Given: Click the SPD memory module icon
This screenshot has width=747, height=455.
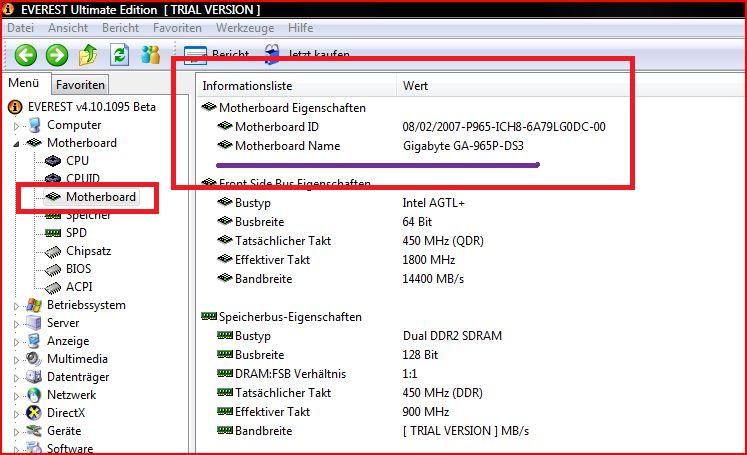Looking at the screenshot, I should pyautogui.click(x=53, y=233).
